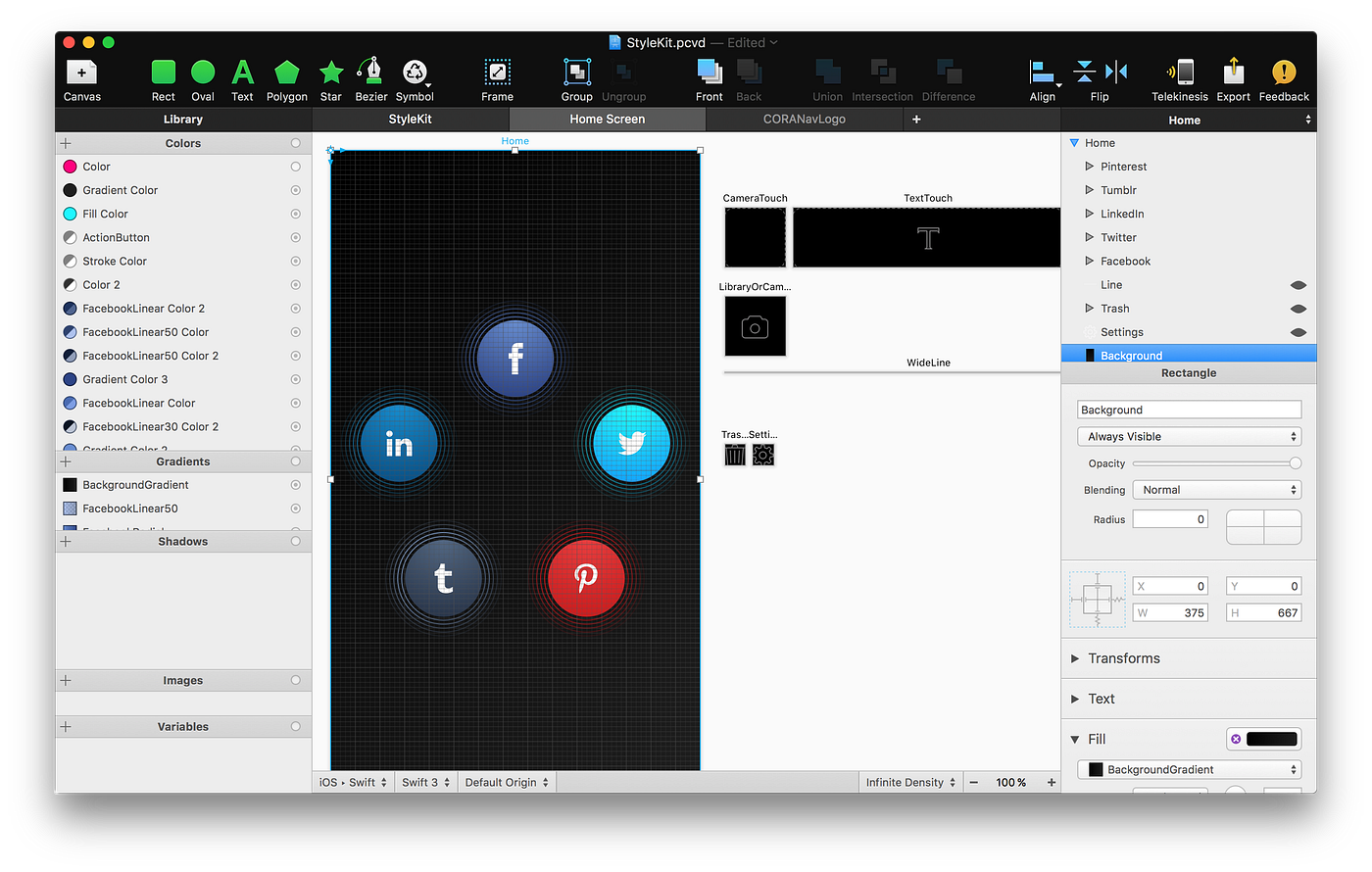Screen dimensions: 1372x872
Task: Open the Always Visible visibility dropdown
Action: click(1189, 436)
